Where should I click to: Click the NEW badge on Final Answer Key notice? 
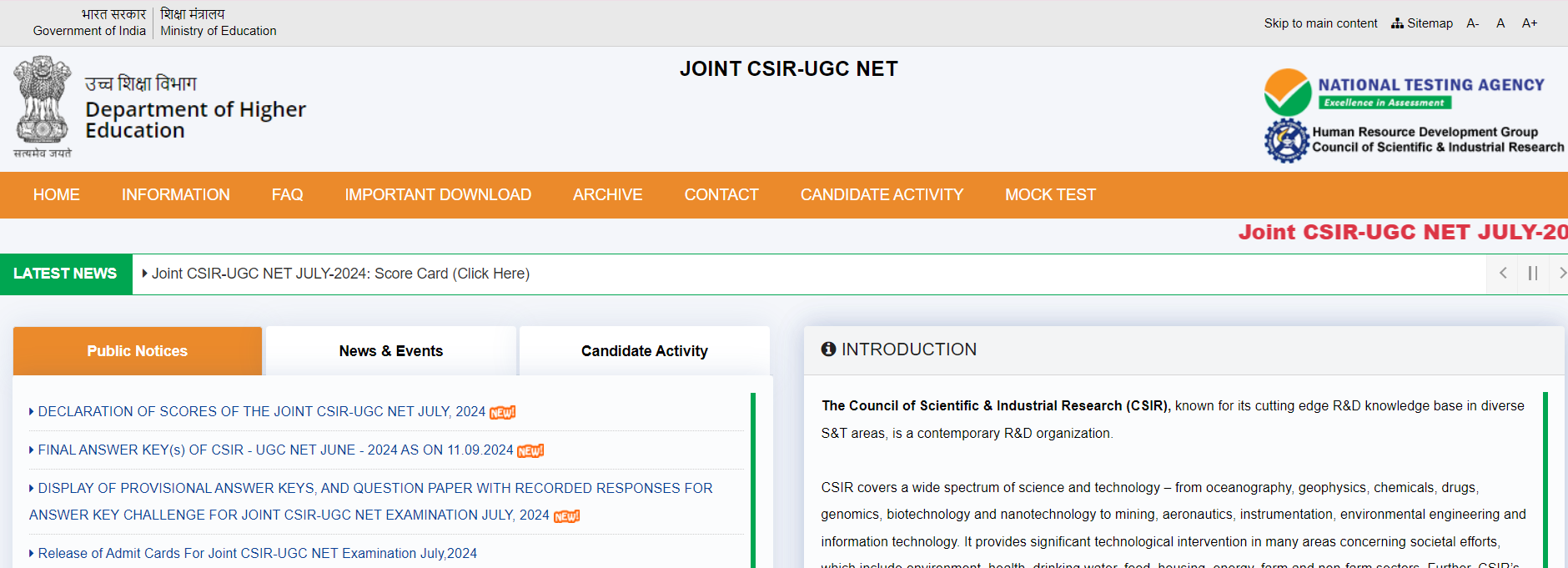[530, 450]
